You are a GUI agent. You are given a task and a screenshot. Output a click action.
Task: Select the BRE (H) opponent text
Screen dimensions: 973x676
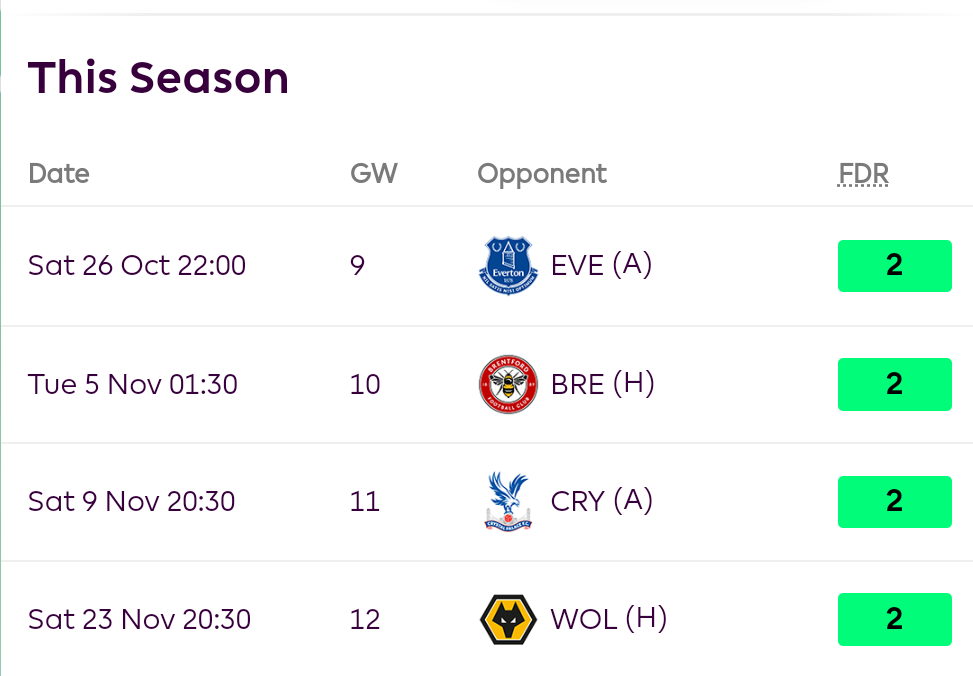coord(602,384)
